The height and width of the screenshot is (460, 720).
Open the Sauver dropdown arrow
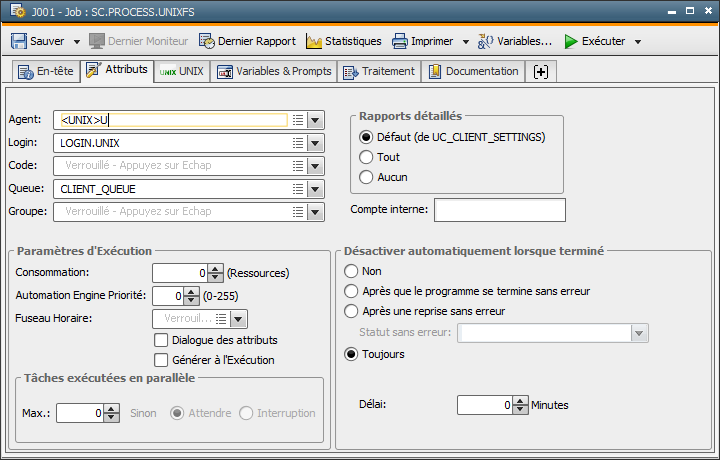pos(77,42)
